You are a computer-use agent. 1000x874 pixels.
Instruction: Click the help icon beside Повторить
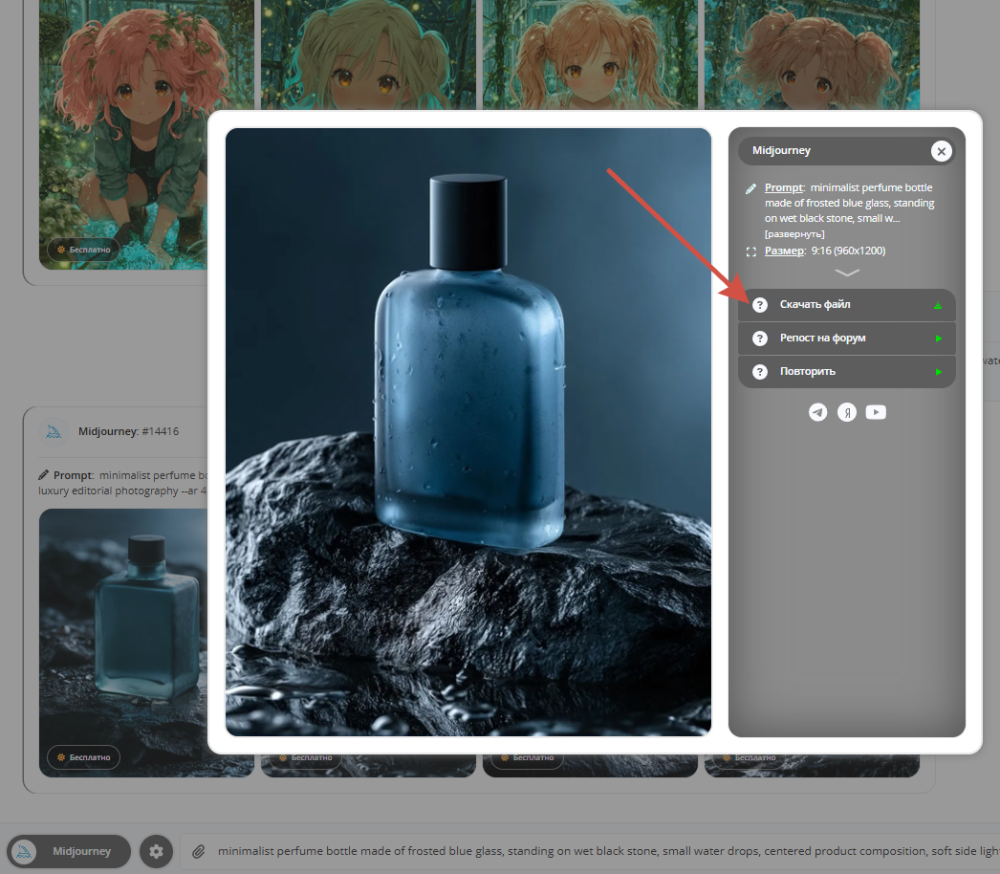click(x=760, y=371)
